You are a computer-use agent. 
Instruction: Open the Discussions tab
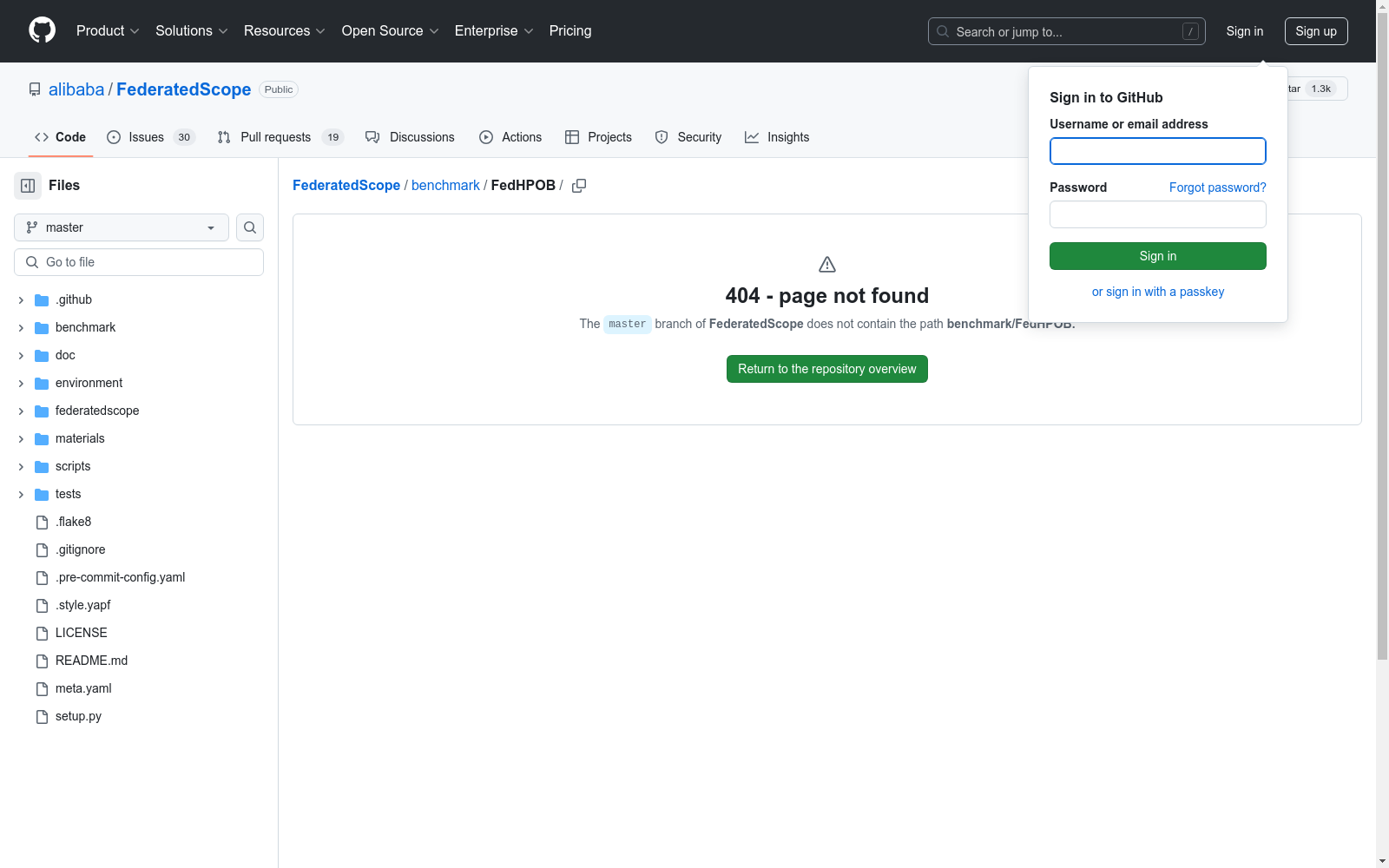click(x=410, y=137)
